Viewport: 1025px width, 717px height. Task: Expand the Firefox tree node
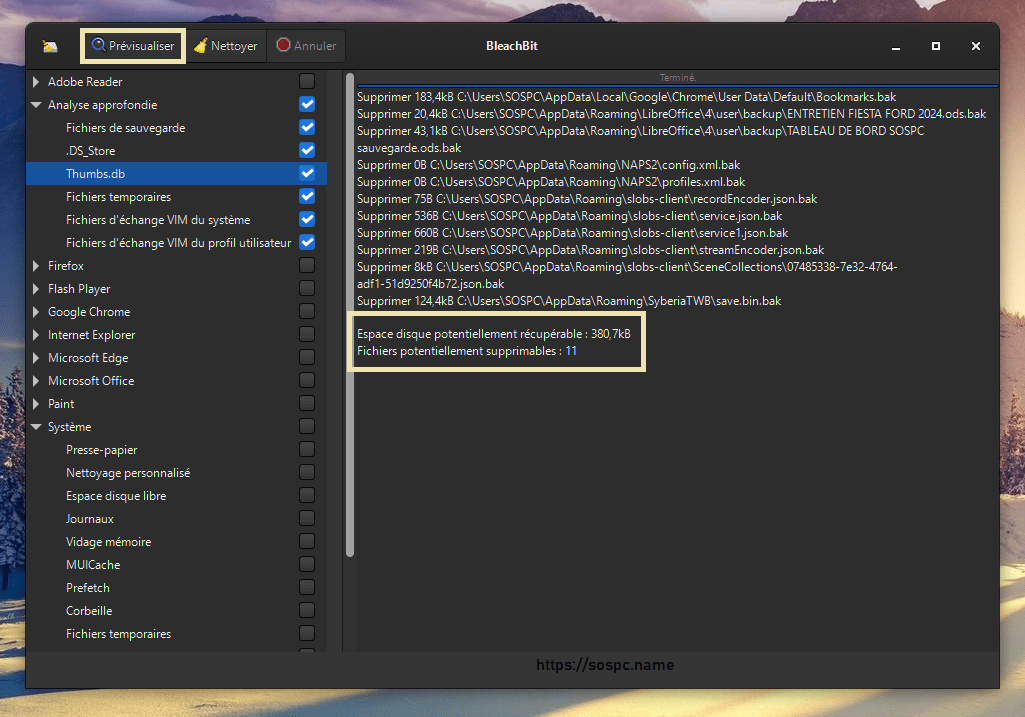click(37, 266)
